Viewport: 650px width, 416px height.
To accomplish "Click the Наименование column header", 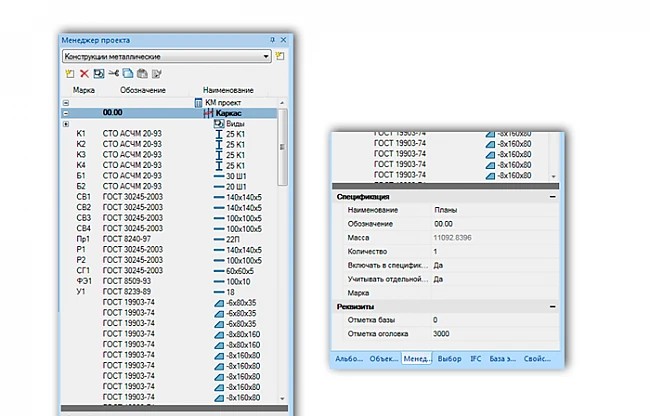I will 228,90.
